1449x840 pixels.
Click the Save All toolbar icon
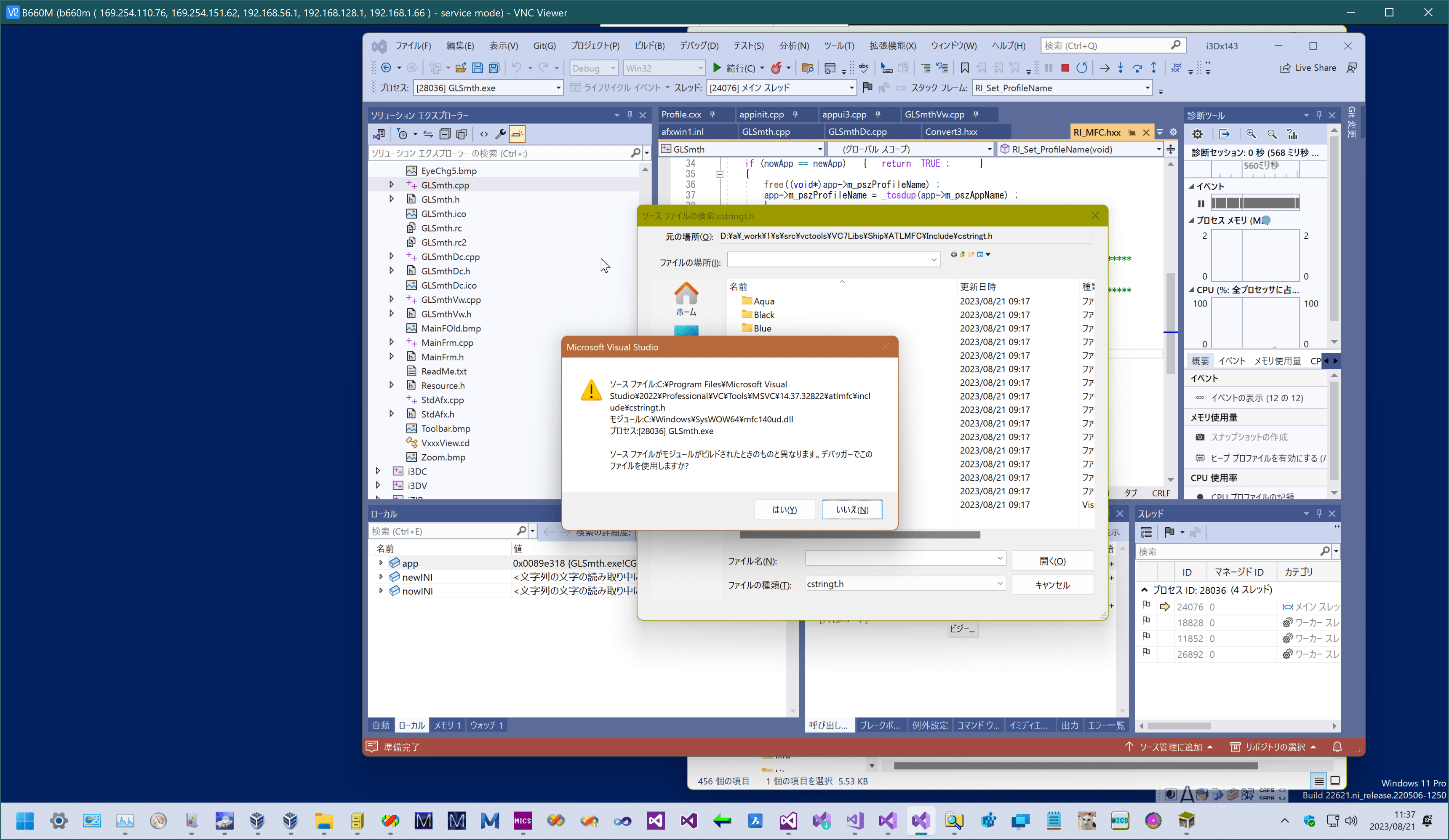pyautogui.click(x=494, y=68)
